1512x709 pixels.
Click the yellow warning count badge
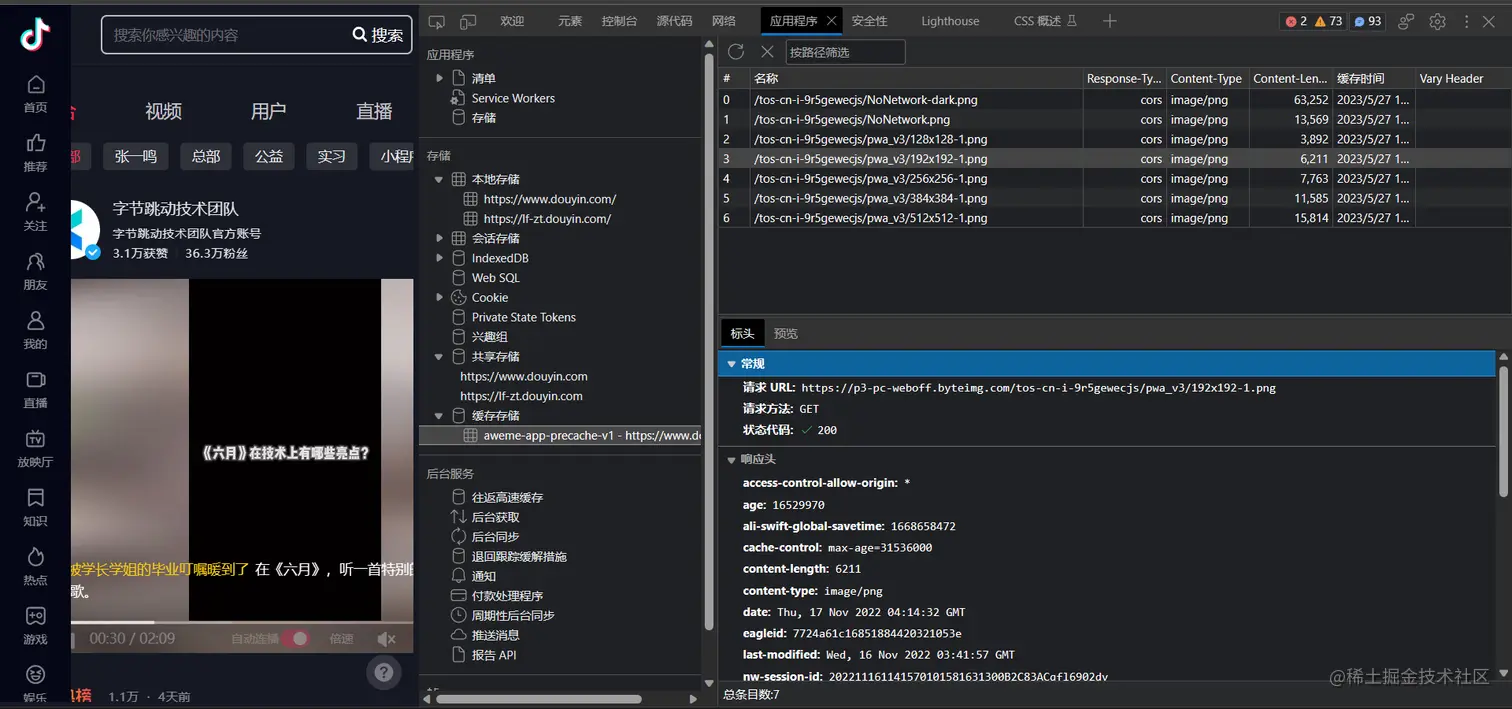pos(1329,21)
